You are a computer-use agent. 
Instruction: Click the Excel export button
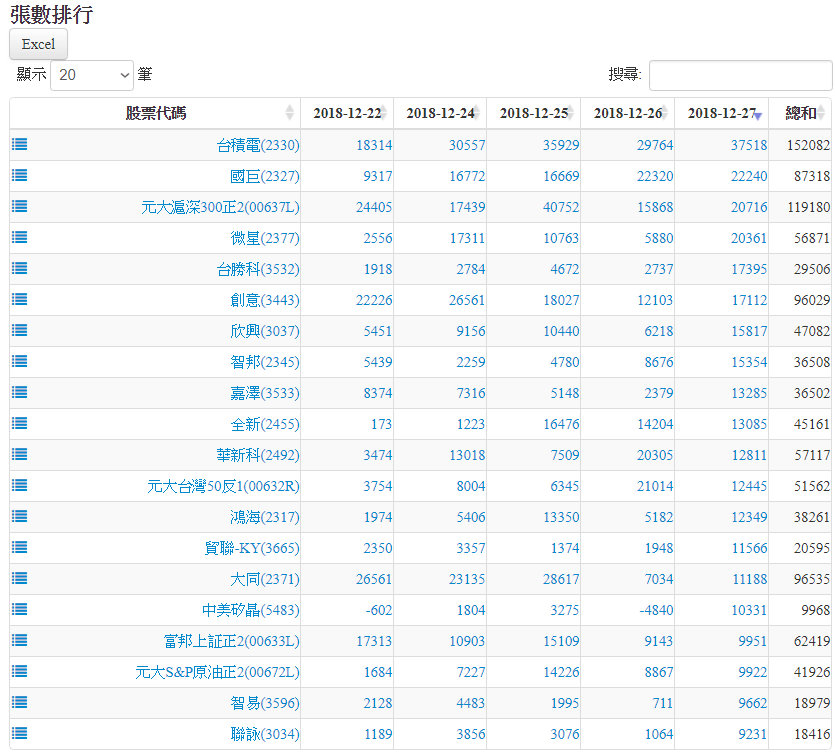[38, 44]
